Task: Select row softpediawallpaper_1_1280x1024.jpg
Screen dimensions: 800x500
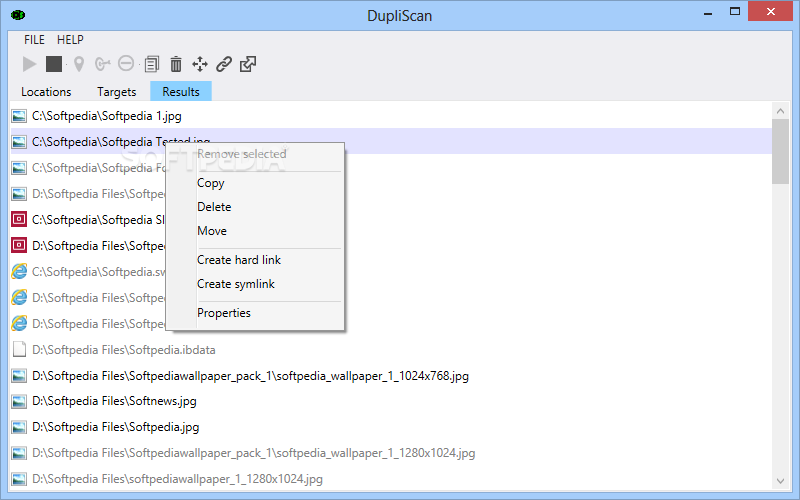Action: pyautogui.click(x=391, y=479)
